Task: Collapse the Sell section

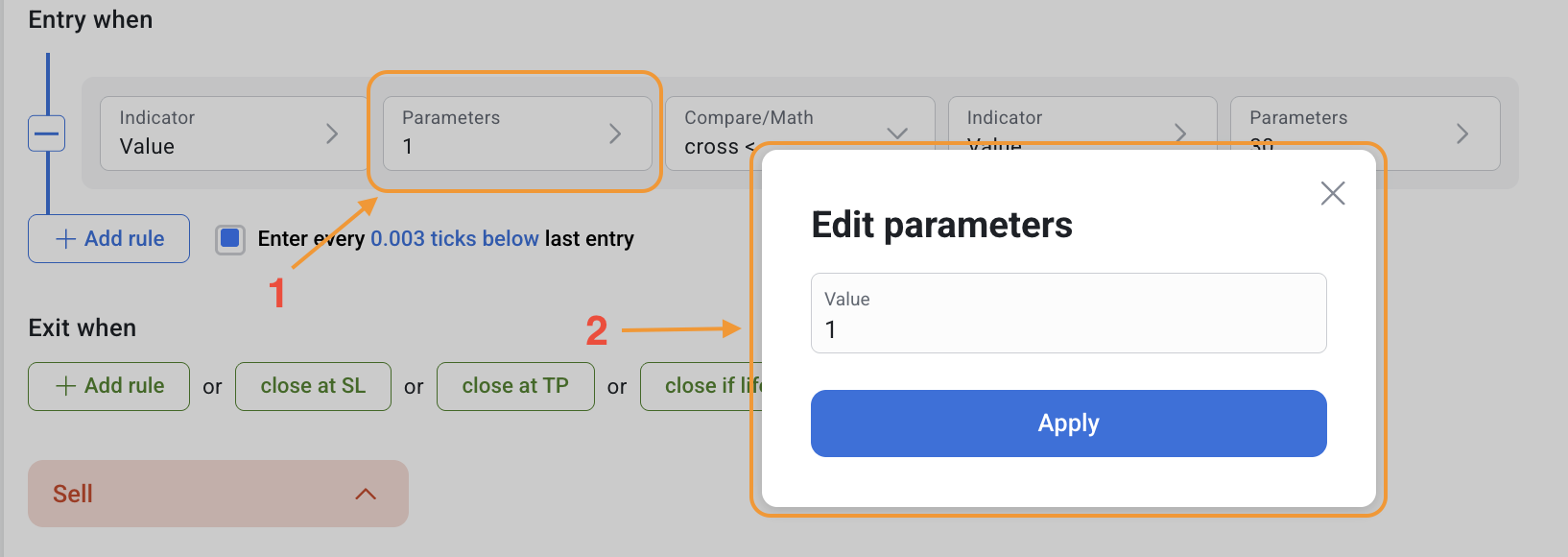Action: tap(218, 494)
